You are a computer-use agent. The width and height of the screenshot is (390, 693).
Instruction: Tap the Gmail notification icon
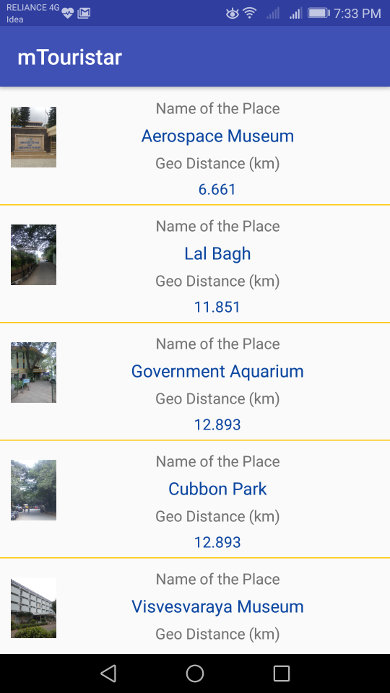point(84,13)
